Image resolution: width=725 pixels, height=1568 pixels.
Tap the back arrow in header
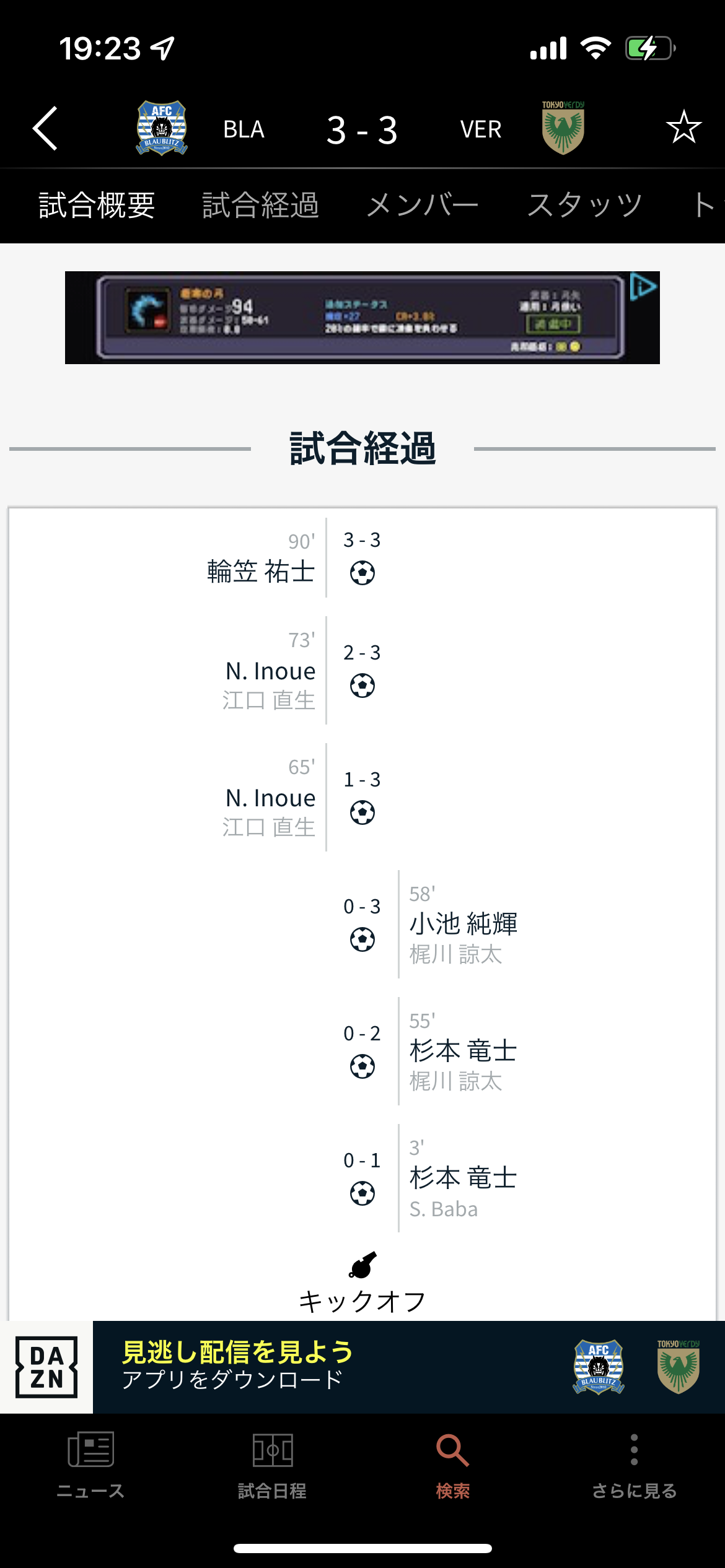(45, 128)
